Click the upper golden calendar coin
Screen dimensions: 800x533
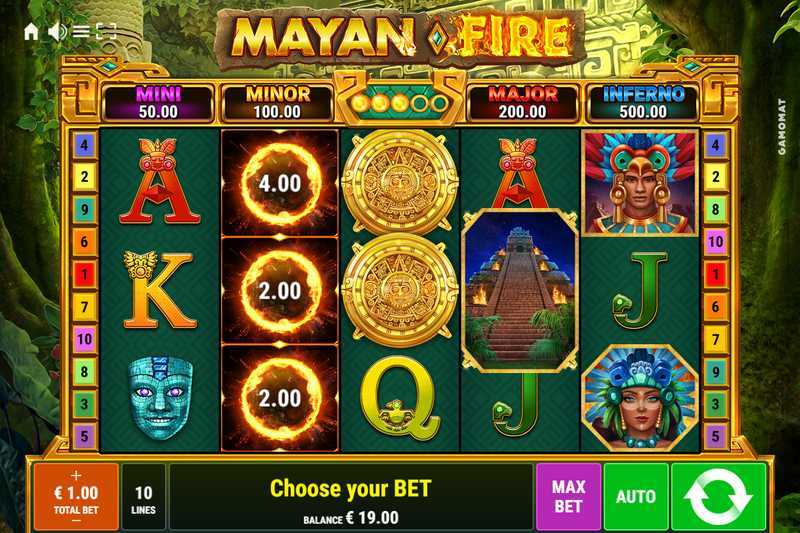point(400,182)
